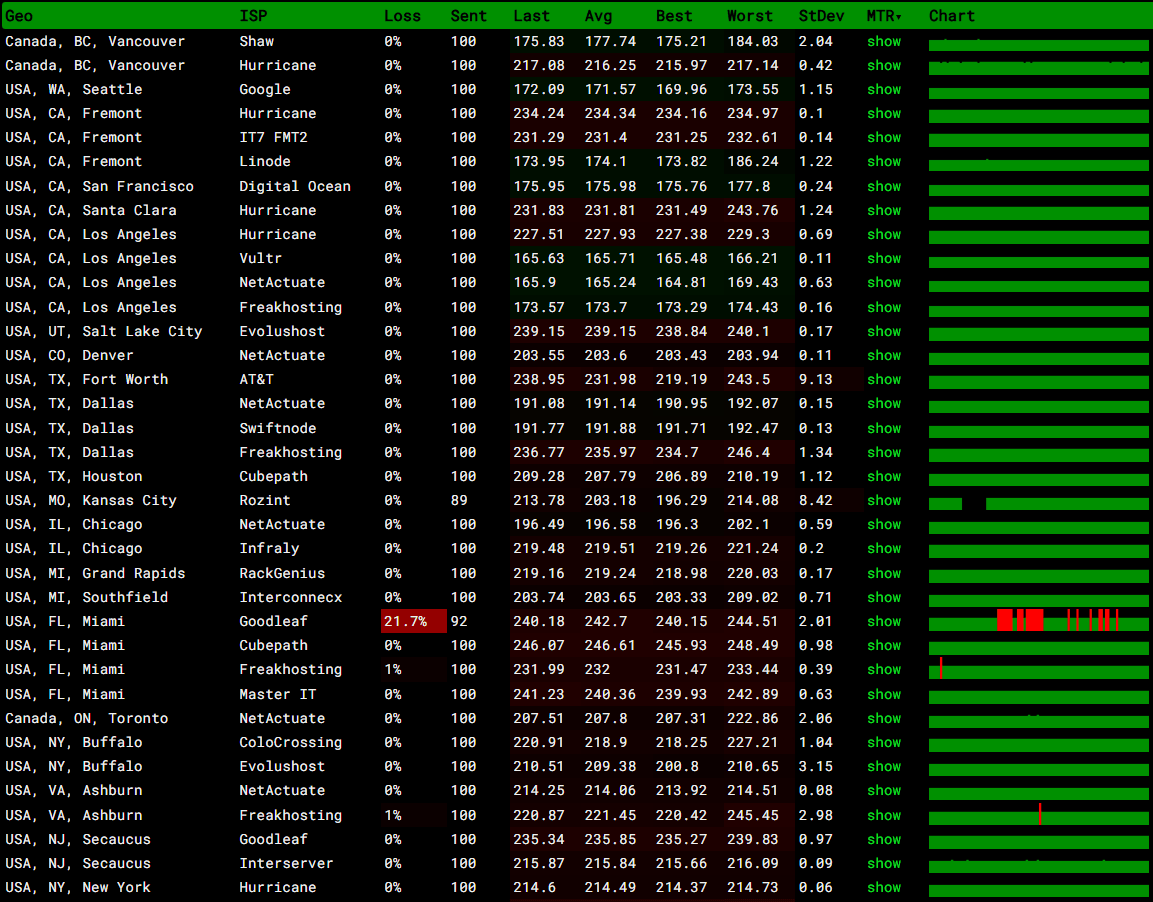This screenshot has height=902, width=1153.
Task: Click the Ashburn Freakhosting chart bar
Action: coord(1038,815)
